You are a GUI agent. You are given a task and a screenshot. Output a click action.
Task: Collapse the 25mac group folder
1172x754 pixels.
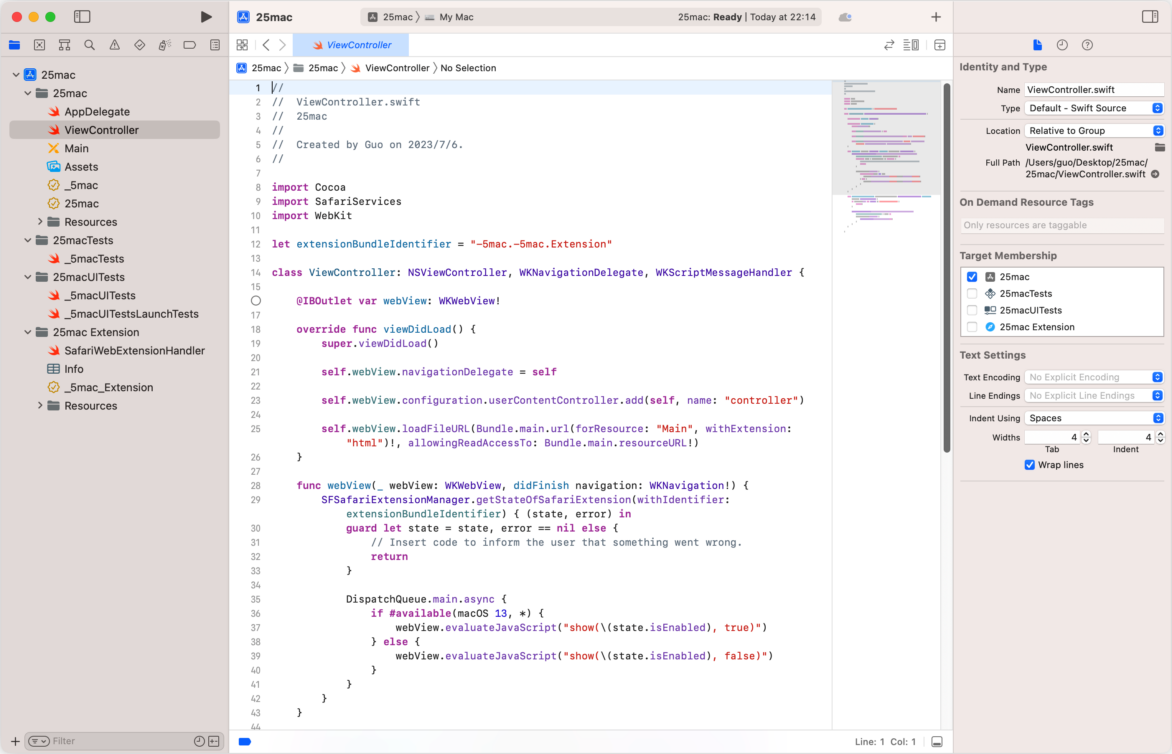click(x=28, y=93)
